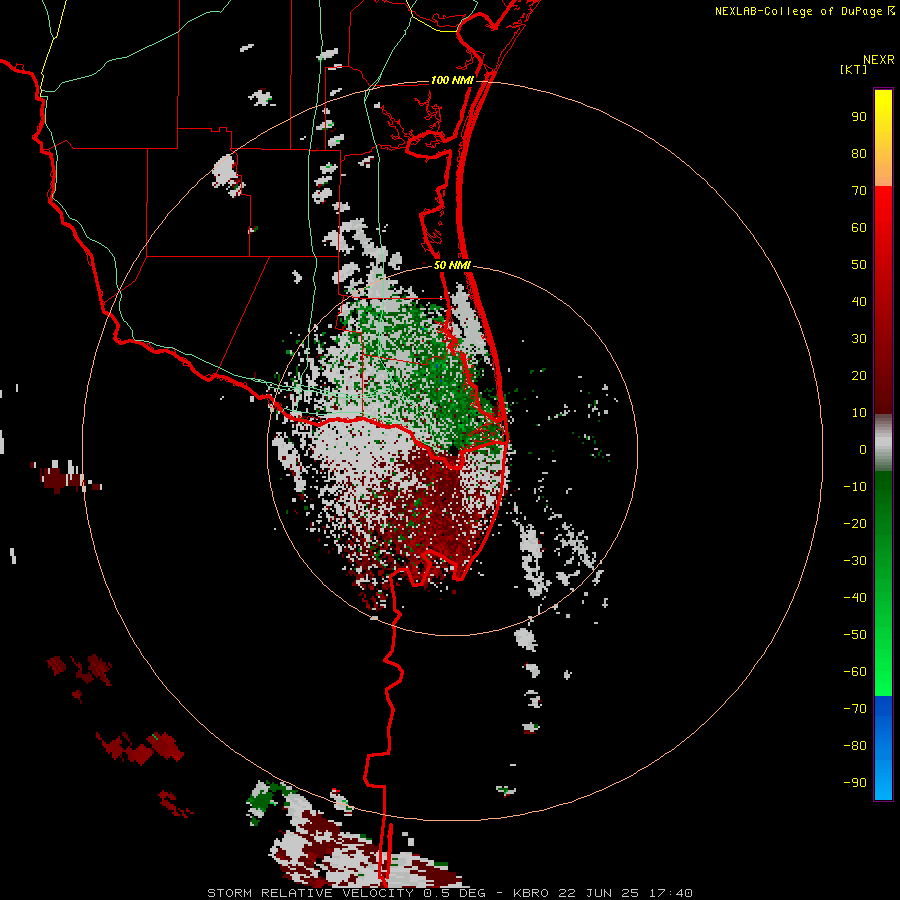
Task: Click the -50 value on the velocity scale
Action: pyautogui.click(x=855, y=635)
